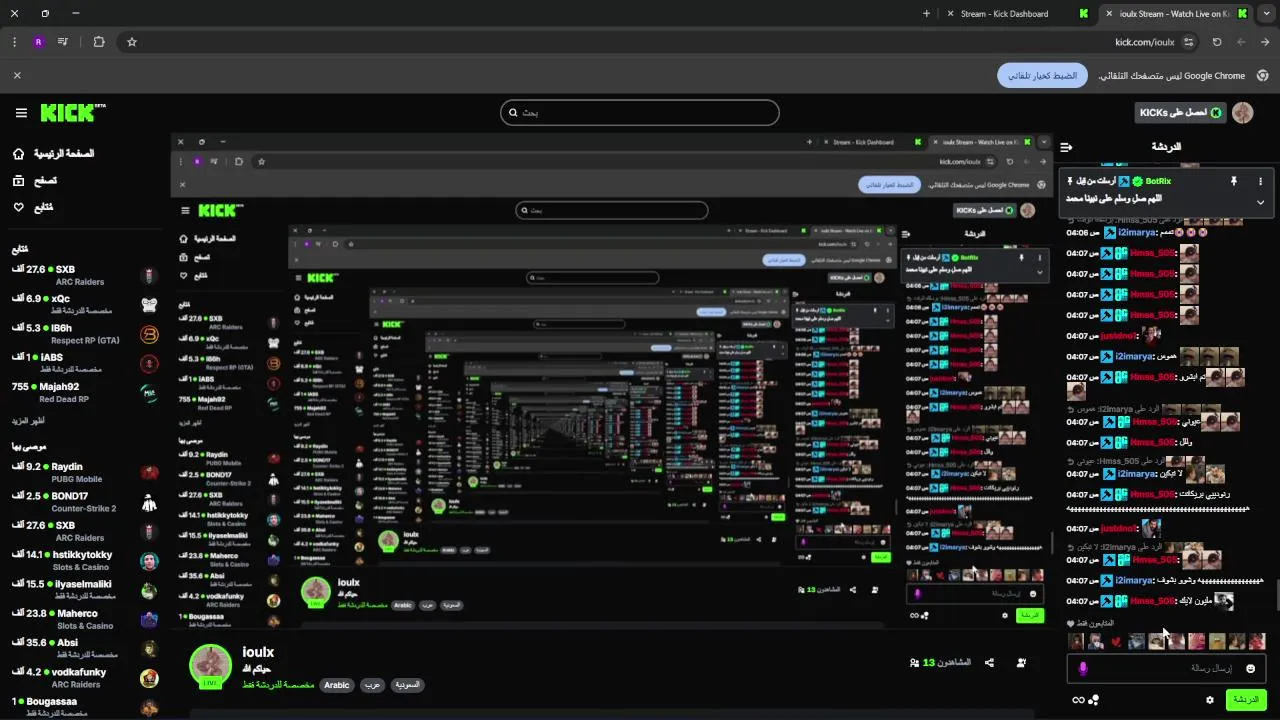Open the user profile avatar menu
The width and height of the screenshot is (1280, 720).
pyautogui.click(x=1243, y=113)
